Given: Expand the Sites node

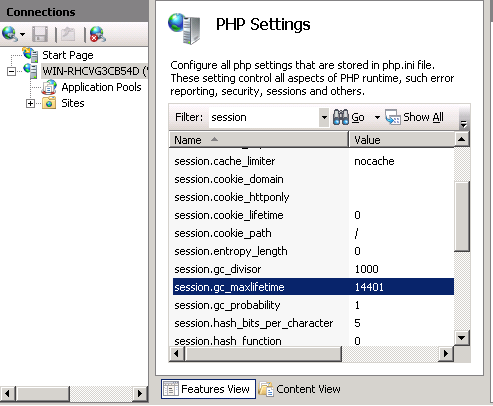Looking at the screenshot, I should (30, 103).
